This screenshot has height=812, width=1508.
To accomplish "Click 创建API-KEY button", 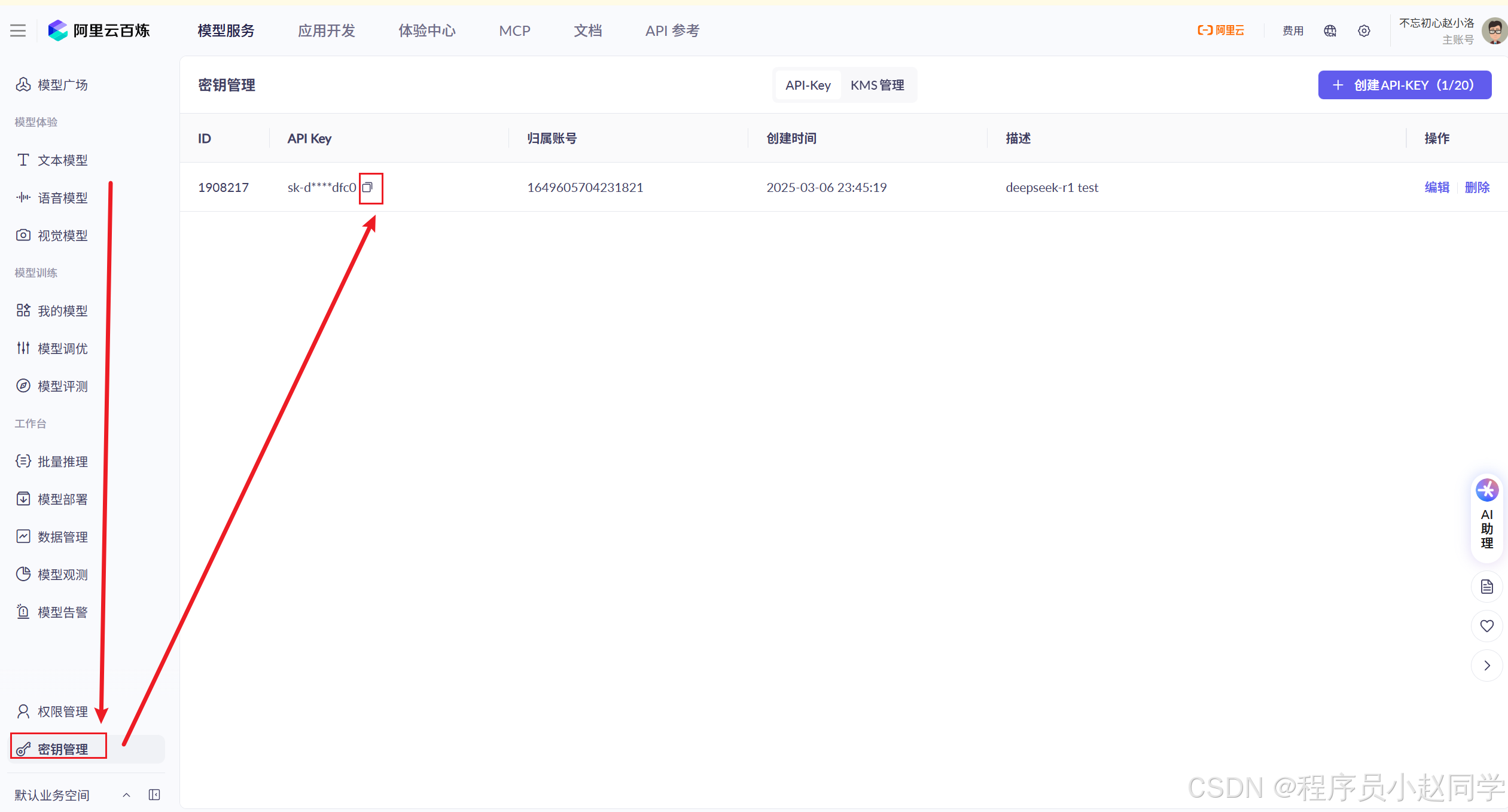I will pos(1405,85).
